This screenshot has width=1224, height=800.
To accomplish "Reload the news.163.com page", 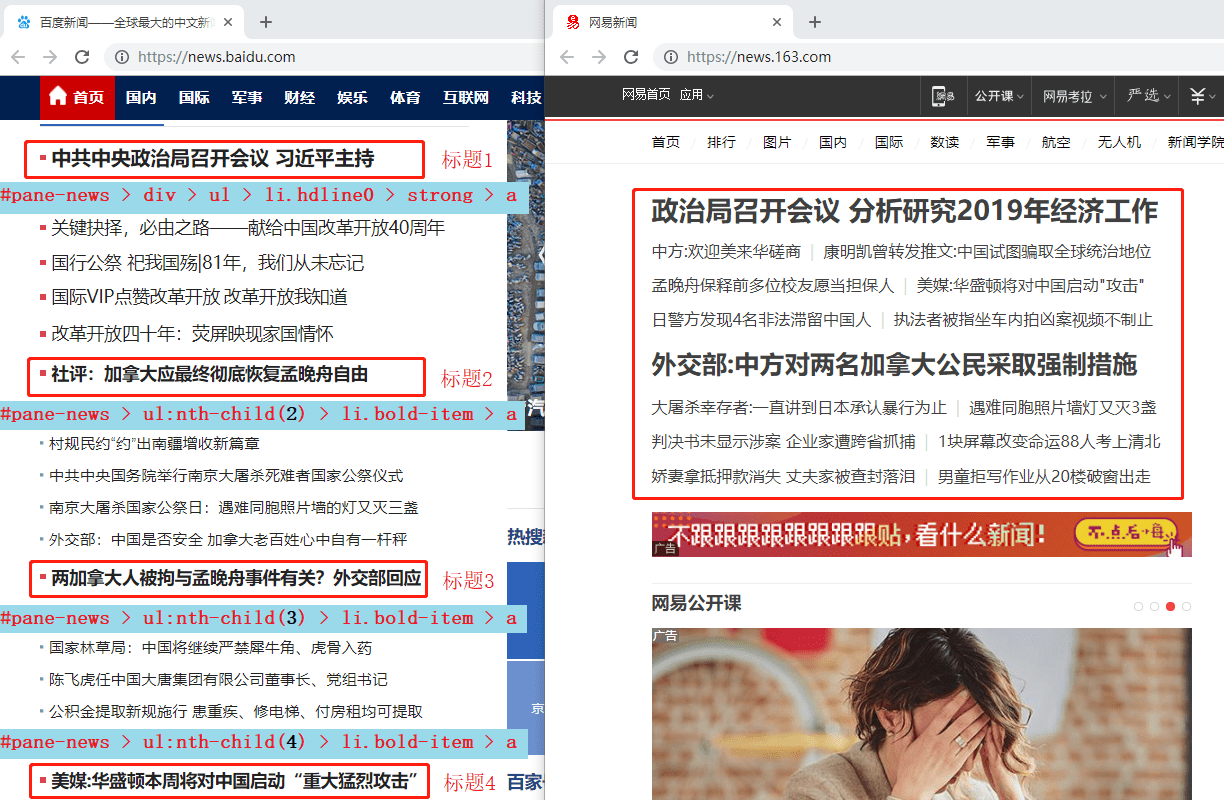I will 631,57.
